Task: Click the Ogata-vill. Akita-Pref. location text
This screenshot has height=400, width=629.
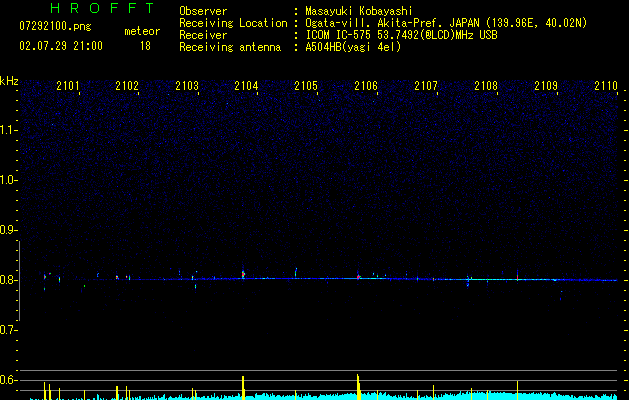Action: pos(446,23)
